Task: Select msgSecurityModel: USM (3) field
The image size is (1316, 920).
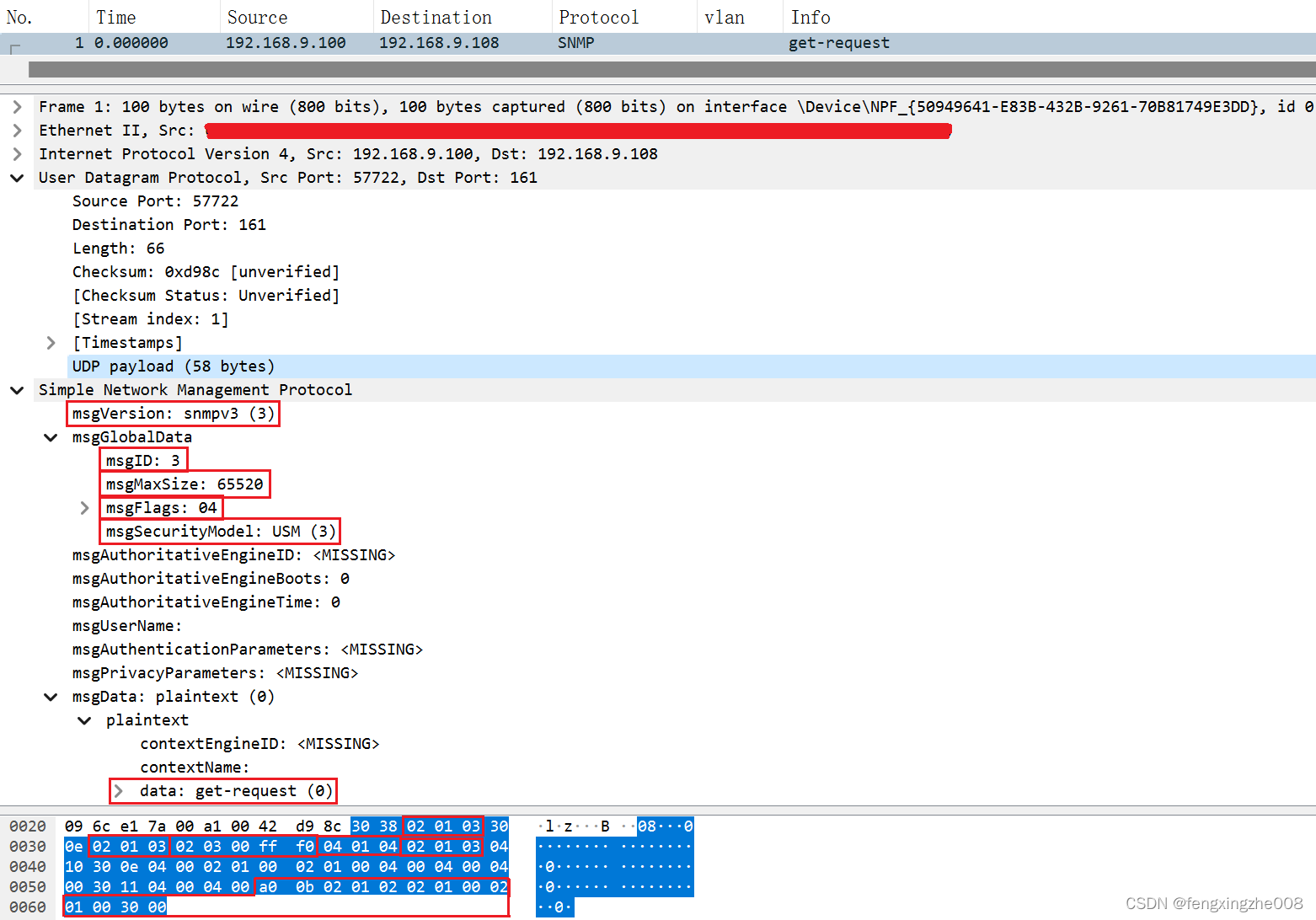Action: (220, 532)
